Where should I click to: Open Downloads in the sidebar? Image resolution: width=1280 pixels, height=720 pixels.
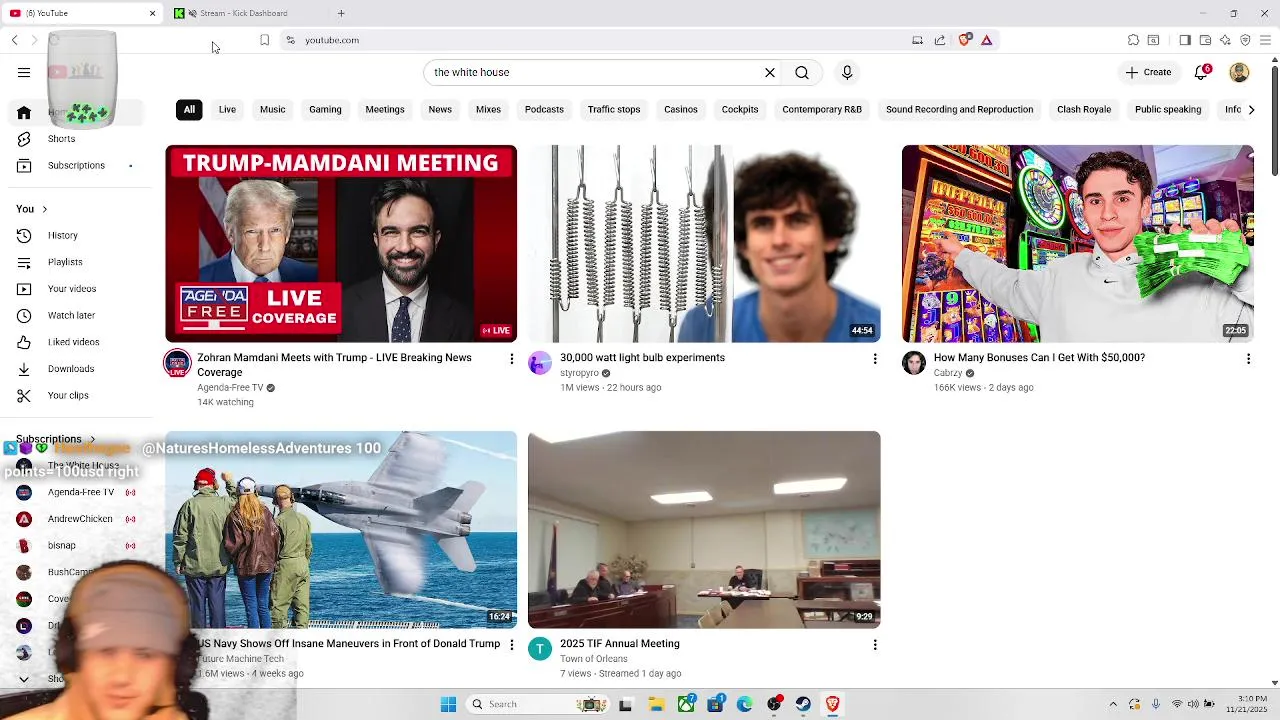click(x=71, y=369)
